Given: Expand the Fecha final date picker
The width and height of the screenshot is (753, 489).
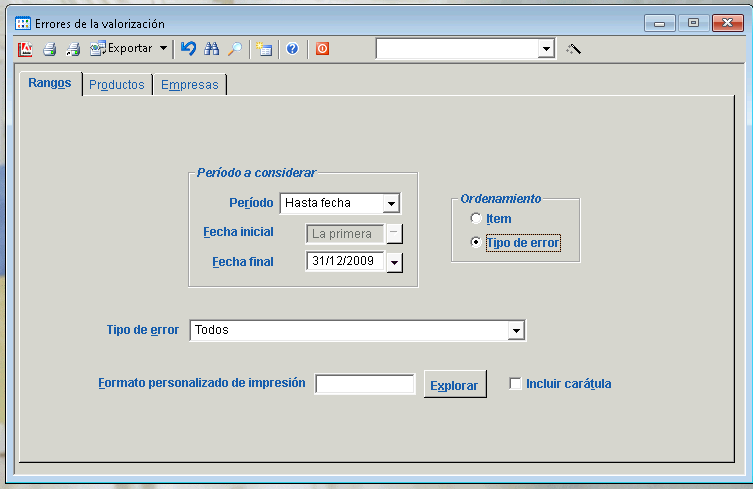Looking at the screenshot, I should [x=393, y=262].
